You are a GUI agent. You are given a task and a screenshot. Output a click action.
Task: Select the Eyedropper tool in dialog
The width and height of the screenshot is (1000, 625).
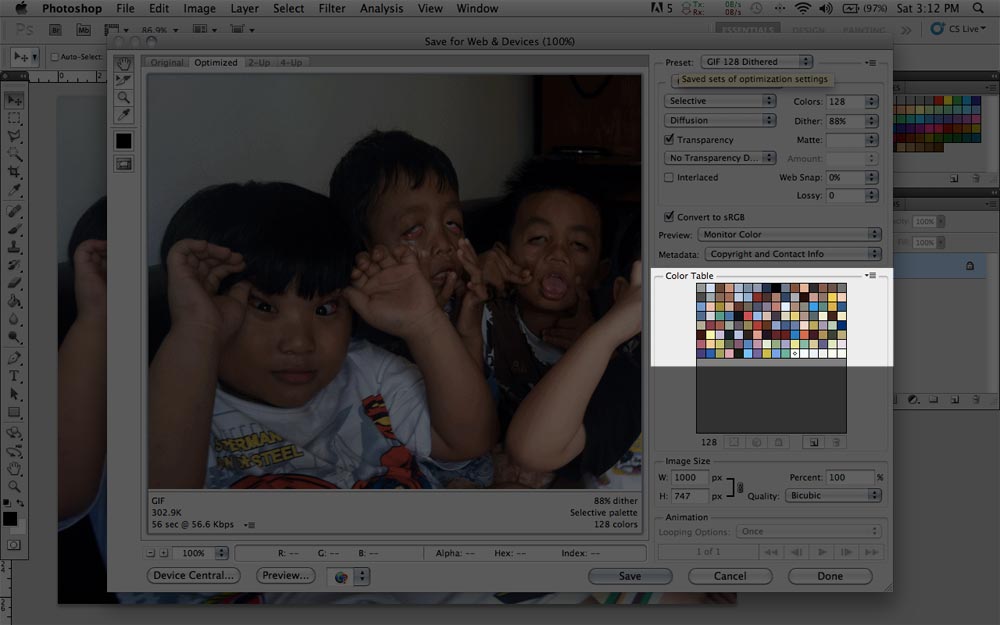pos(124,115)
